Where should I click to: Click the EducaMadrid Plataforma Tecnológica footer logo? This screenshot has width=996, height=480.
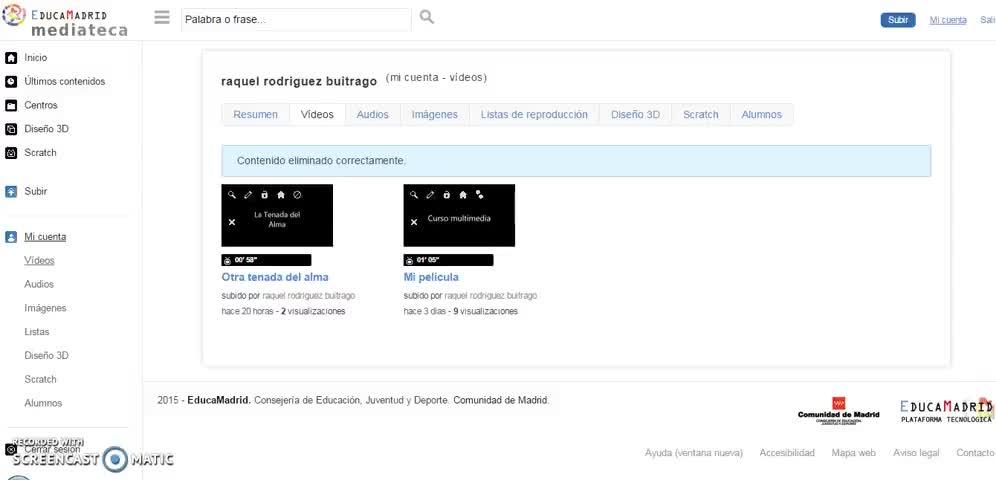[946, 411]
